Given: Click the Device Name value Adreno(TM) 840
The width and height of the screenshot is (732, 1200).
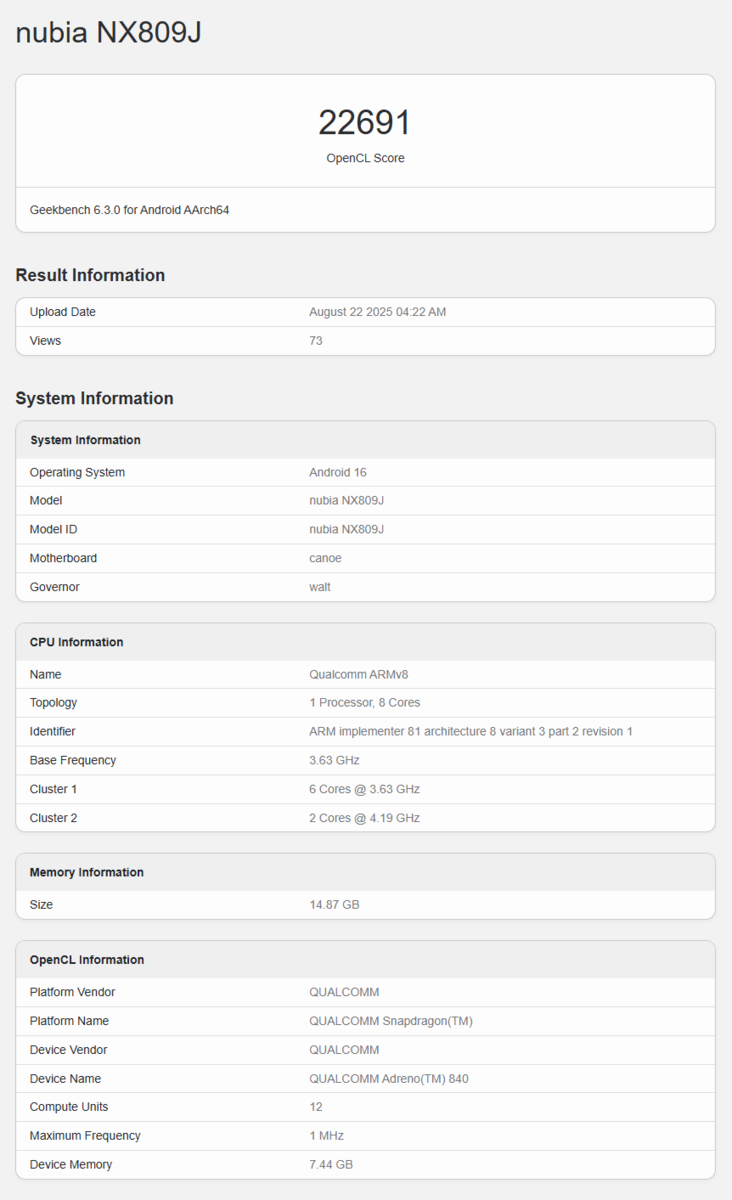Looking at the screenshot, I should pos(388,1079).
